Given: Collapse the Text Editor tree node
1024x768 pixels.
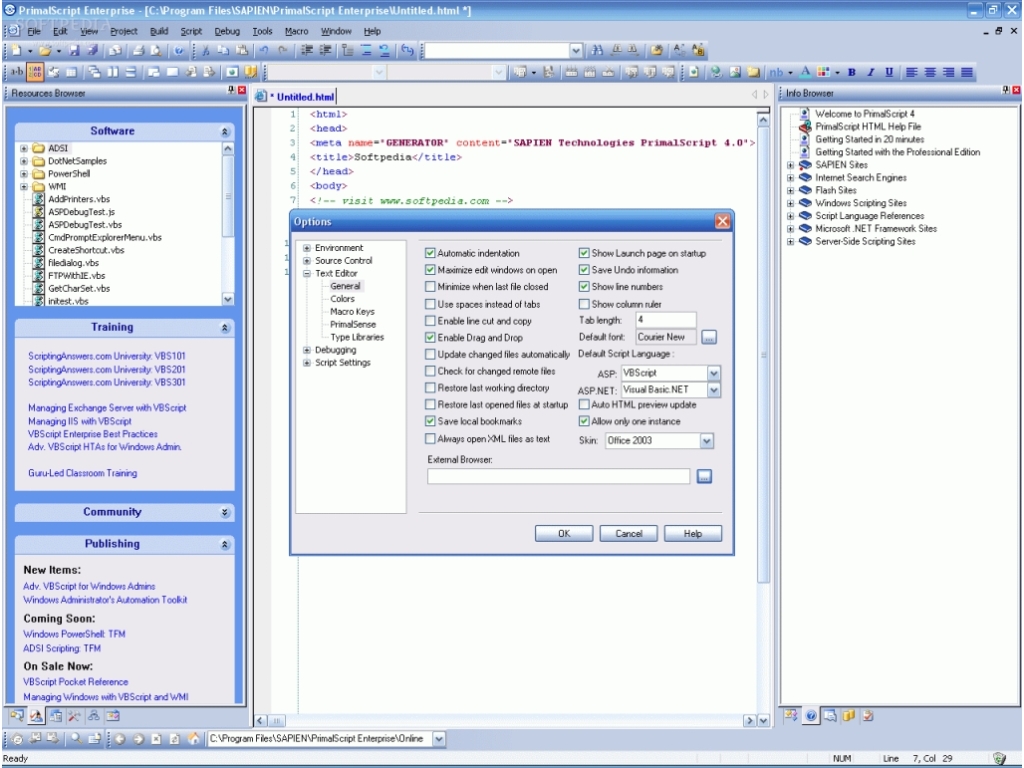Looking at the screenshot, I should point(306,274).
